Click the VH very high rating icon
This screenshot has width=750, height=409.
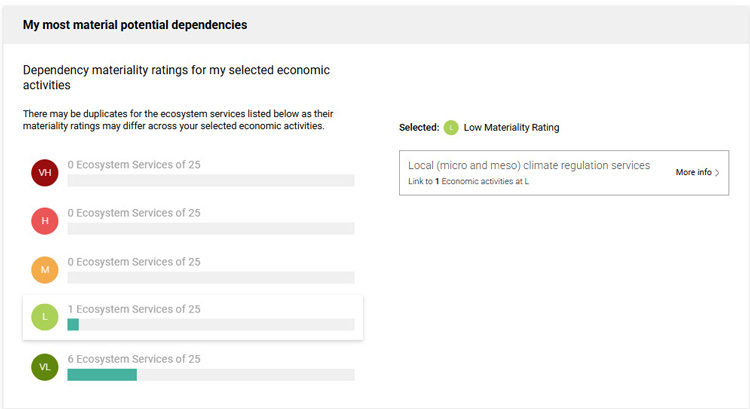click(x=44, y=173)
